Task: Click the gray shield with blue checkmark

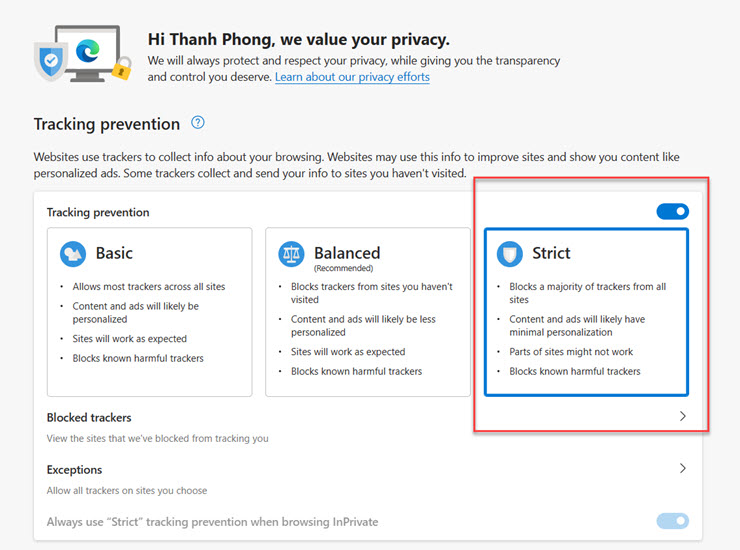Action: pos(50,61)
